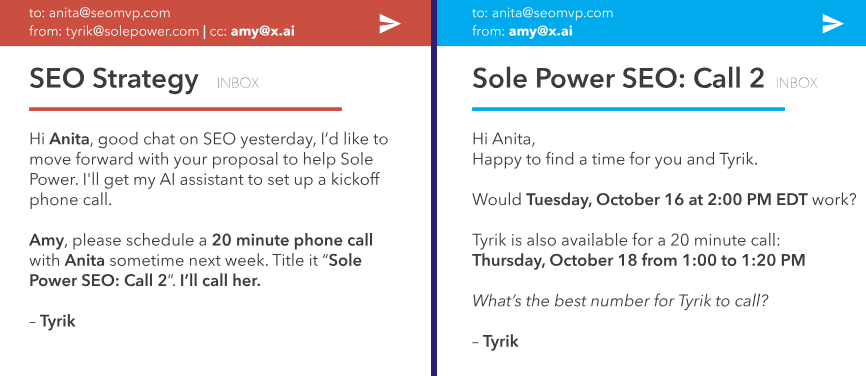
Task: Select the Sole Power SEO: Call 2 title
Action: pos(618,79)
